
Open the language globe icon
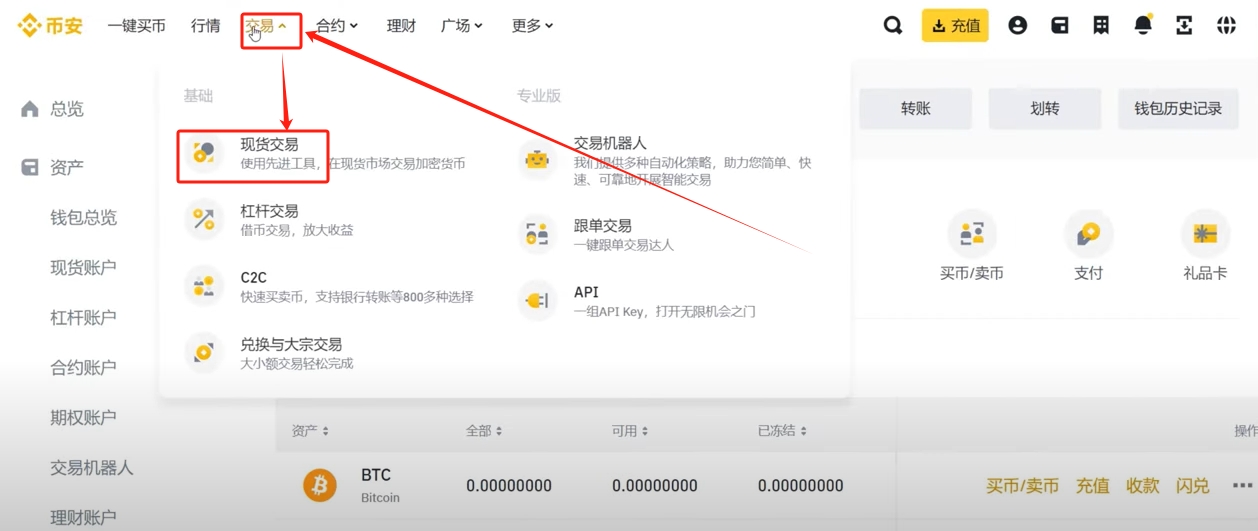point(1226,26)
